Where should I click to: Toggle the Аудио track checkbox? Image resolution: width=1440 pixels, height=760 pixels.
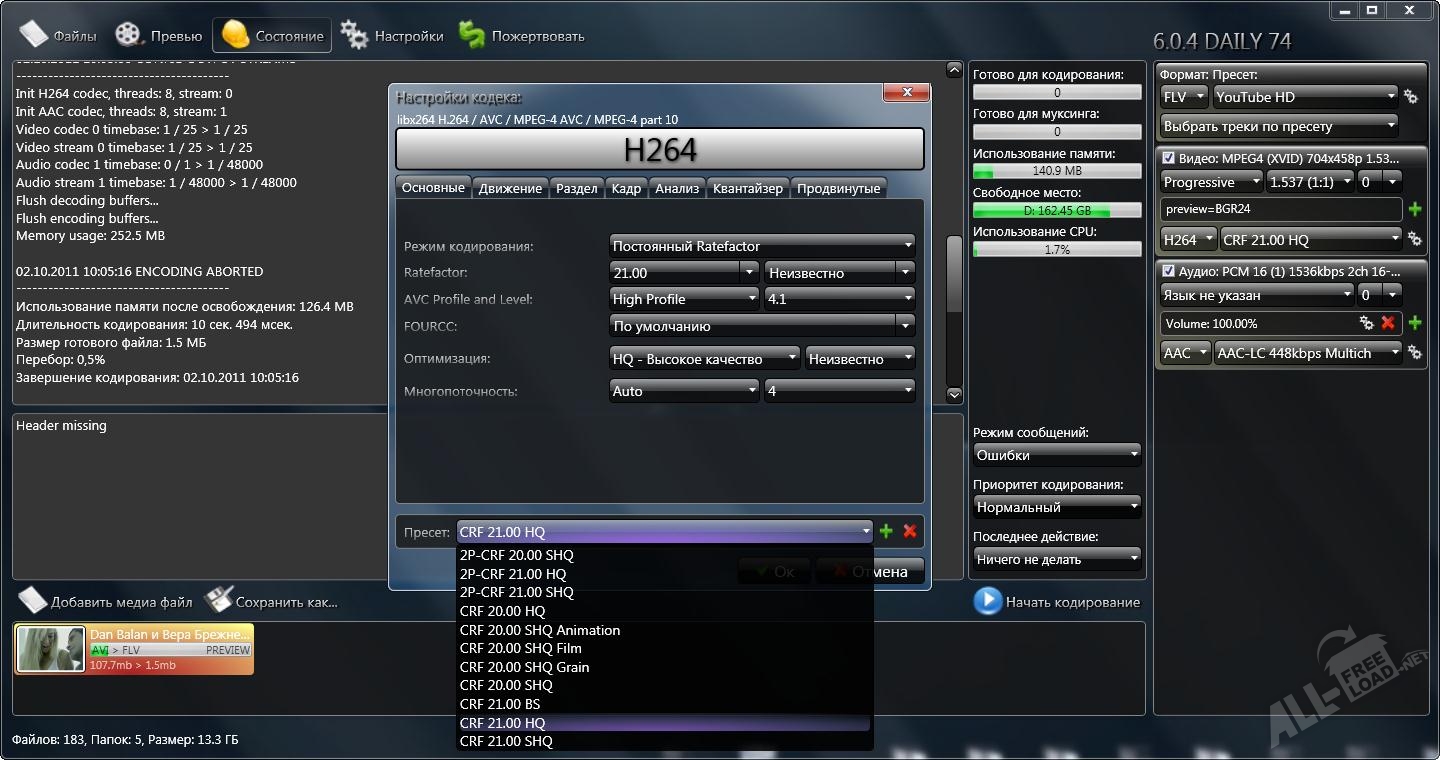click(x=1168, y=271)
